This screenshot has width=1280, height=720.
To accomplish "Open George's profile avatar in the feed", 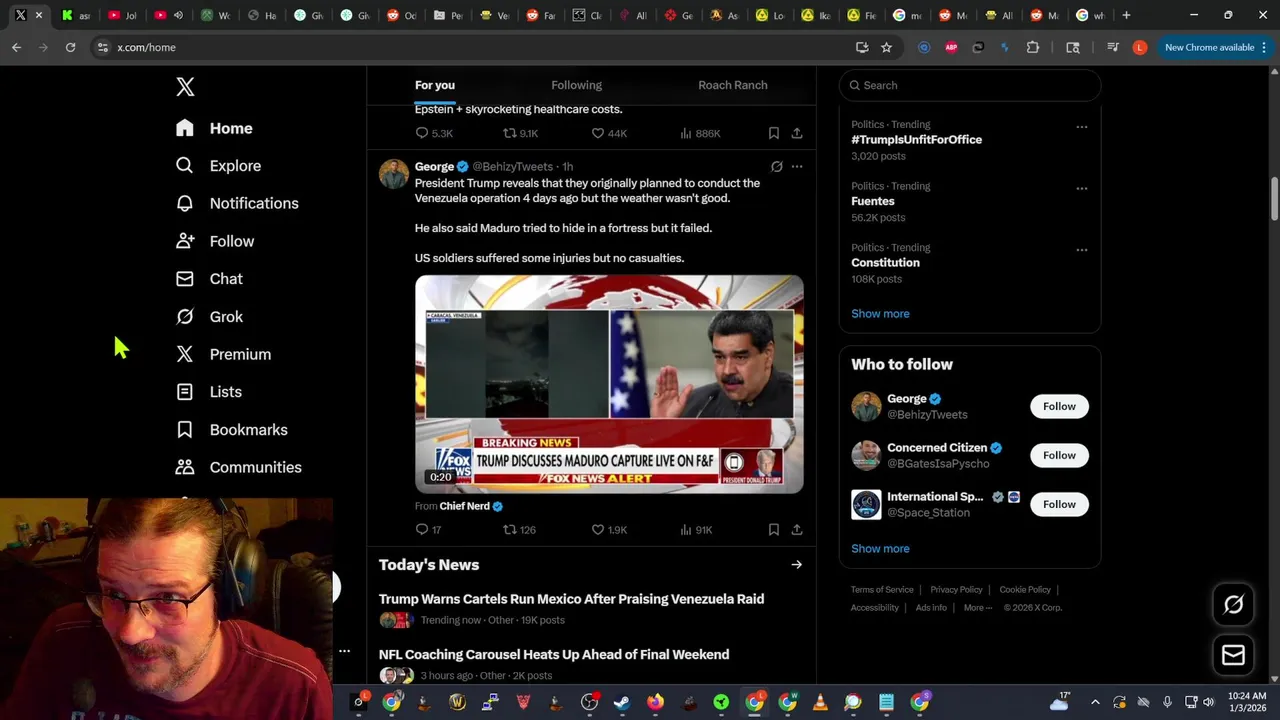I will tap(394, 173).
